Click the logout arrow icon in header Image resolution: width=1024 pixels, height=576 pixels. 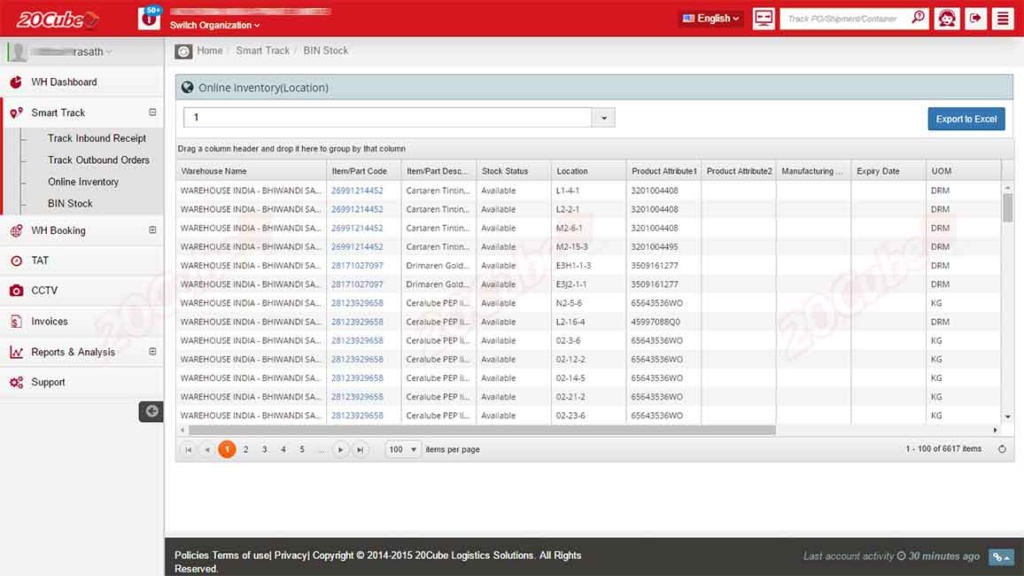975,19
